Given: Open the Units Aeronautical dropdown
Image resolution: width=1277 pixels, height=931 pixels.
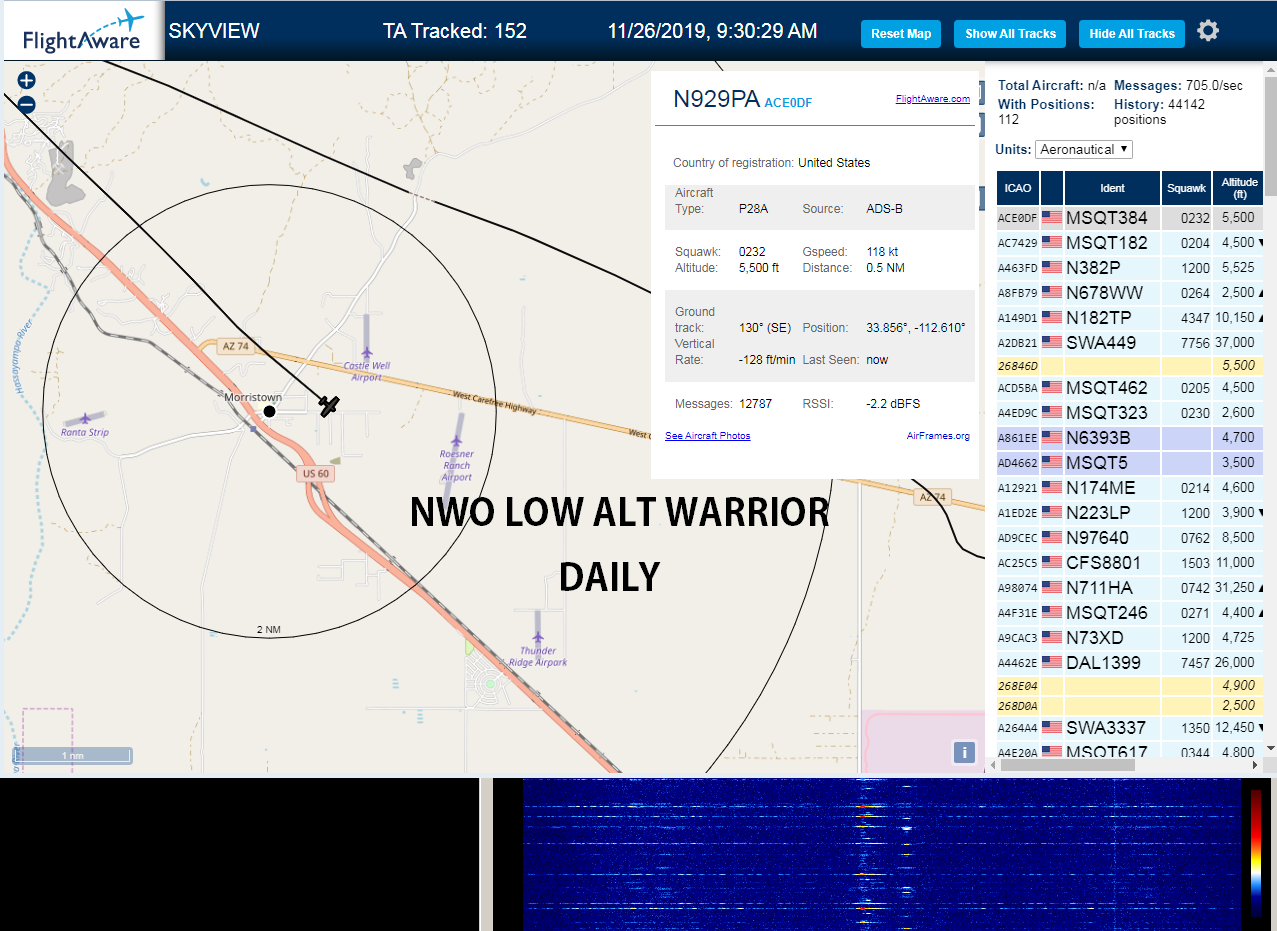Looking at the screenshot, I should tap(1084, 149).
